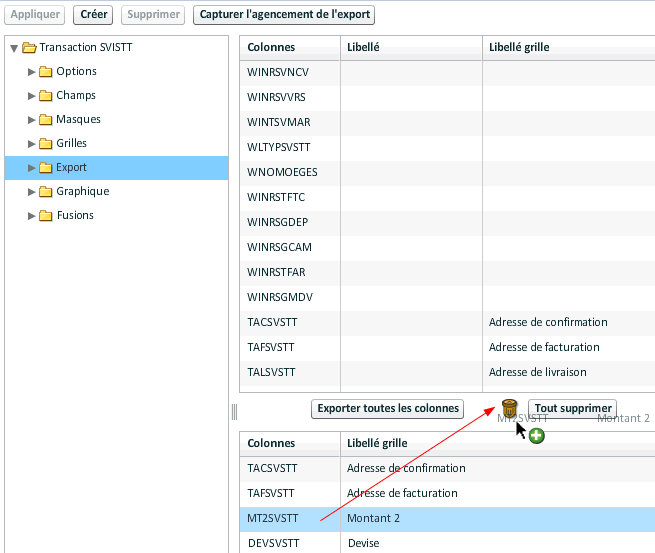Click the panel splitter handle

(234, 411)
